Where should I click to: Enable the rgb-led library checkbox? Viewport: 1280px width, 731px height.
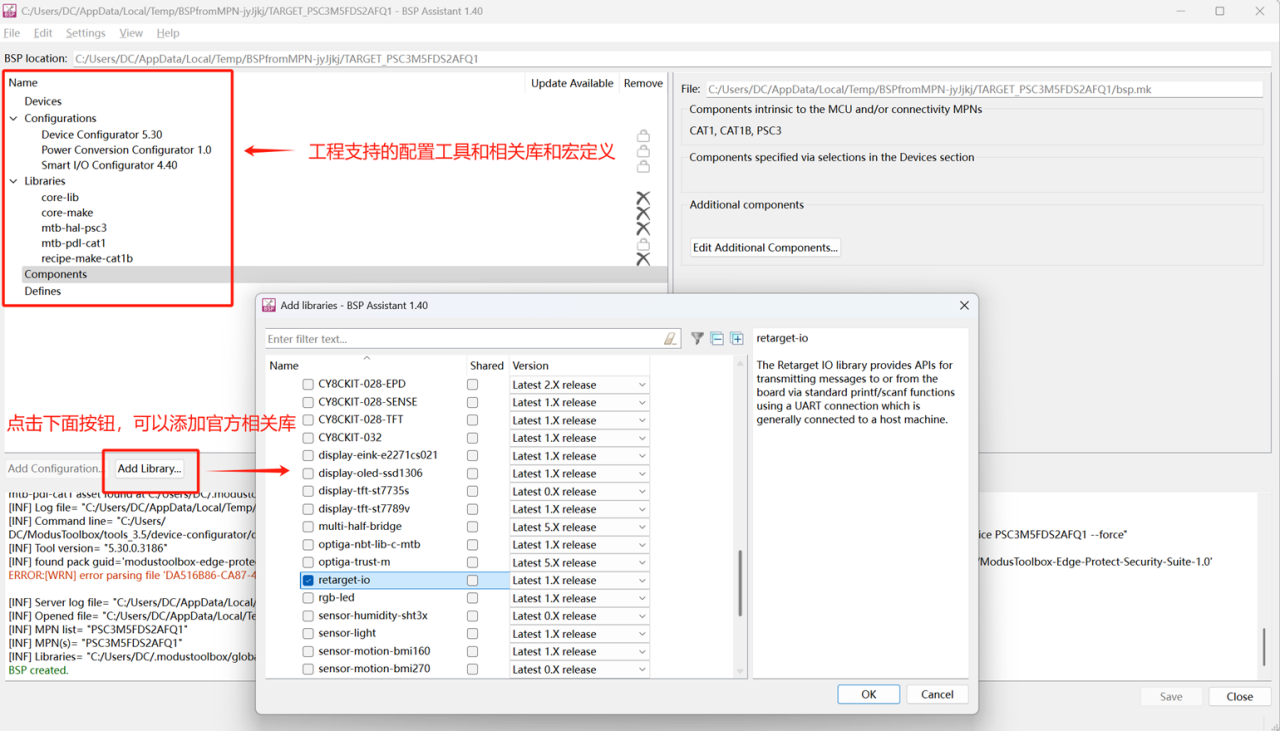308,598
